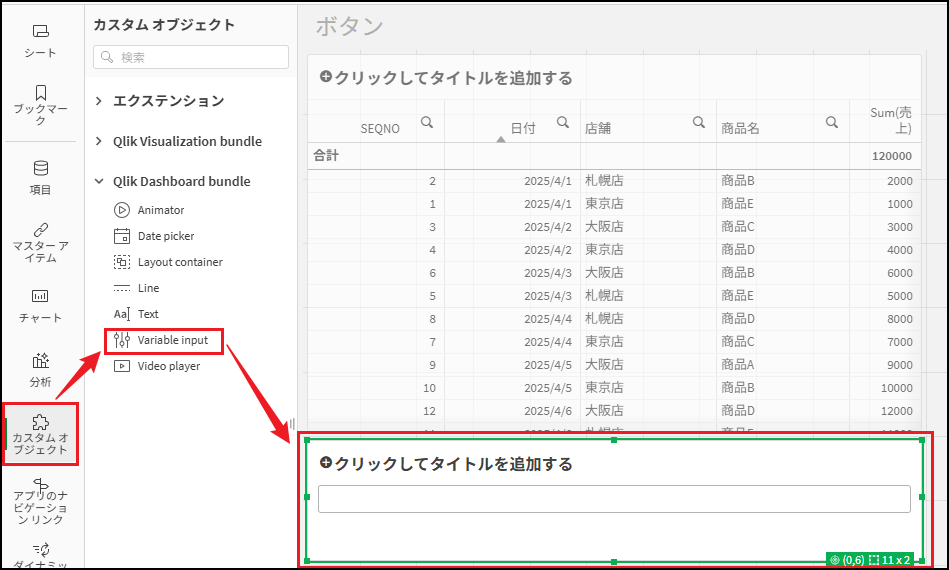Click the カスタム オブジェクト panel heading
949x570 pixels.
coord(163,25)
